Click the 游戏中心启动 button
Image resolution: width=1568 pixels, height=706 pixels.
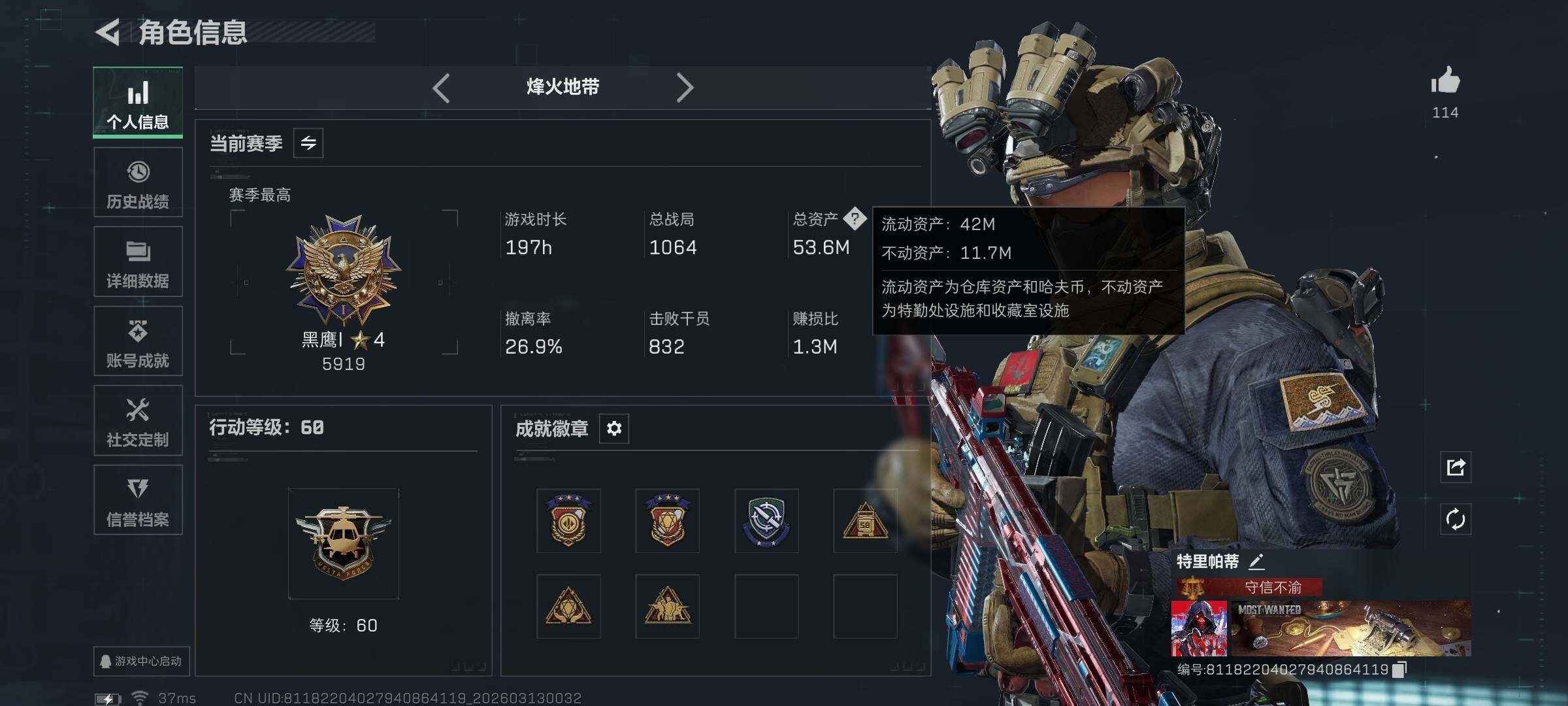(x=141, y=661)
